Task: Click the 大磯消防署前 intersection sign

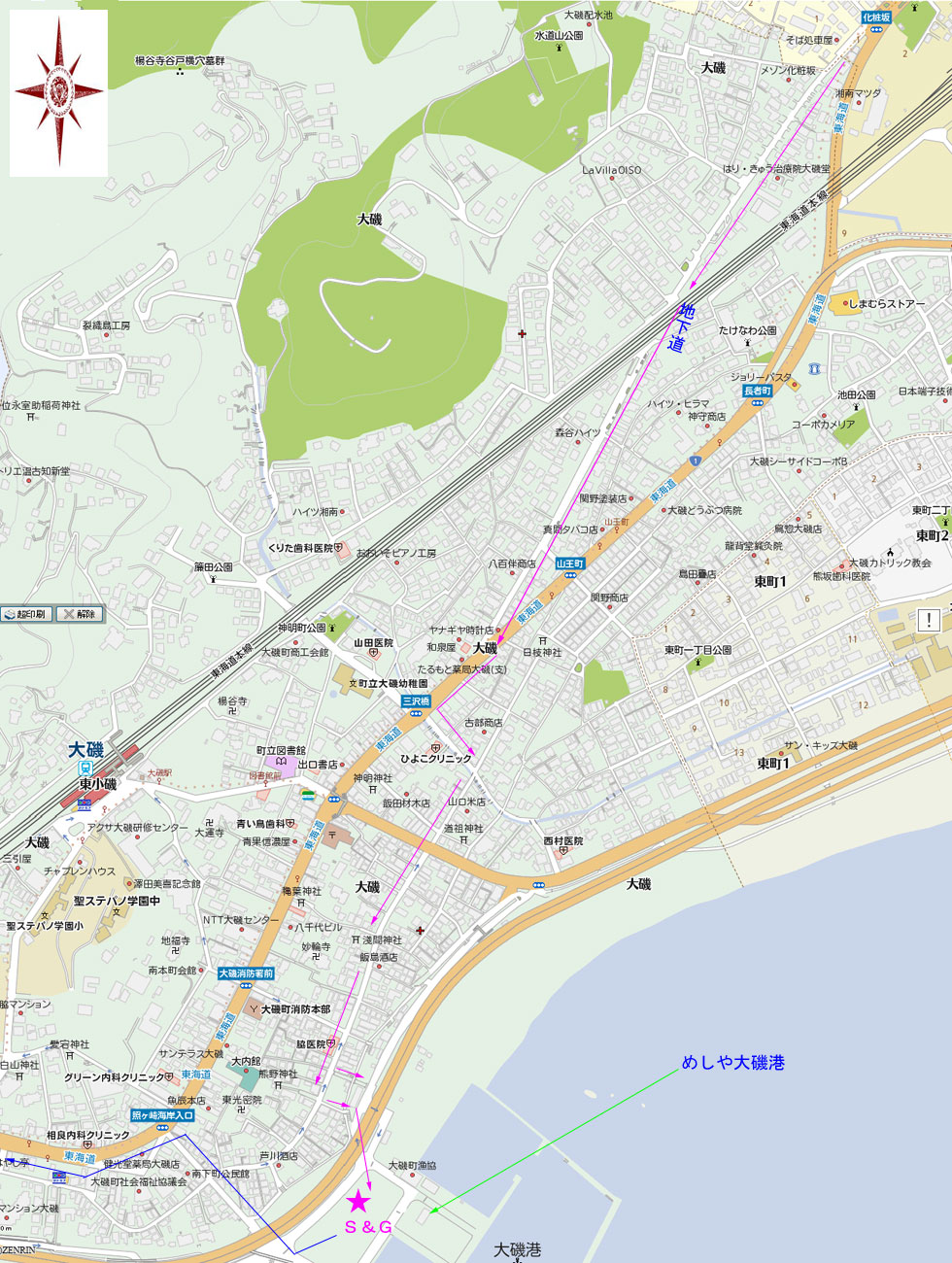Action: [246, 973]
